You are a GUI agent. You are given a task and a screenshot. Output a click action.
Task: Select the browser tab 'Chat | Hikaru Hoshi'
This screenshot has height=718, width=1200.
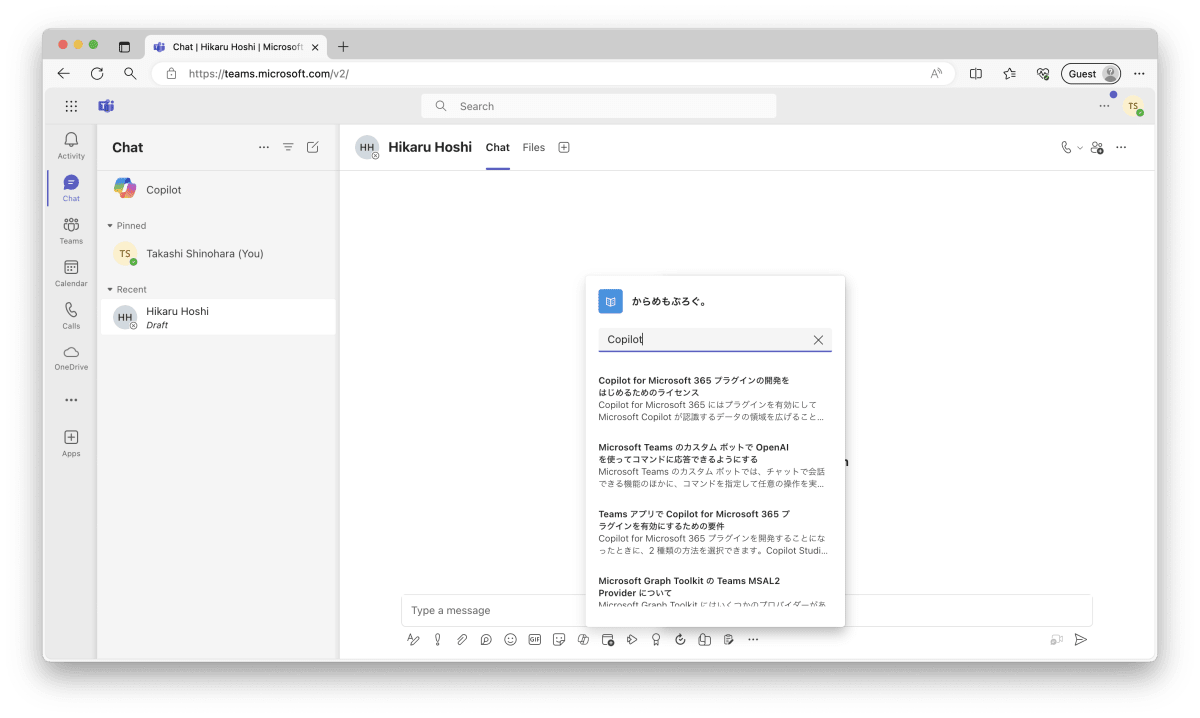tap(235, 47)
